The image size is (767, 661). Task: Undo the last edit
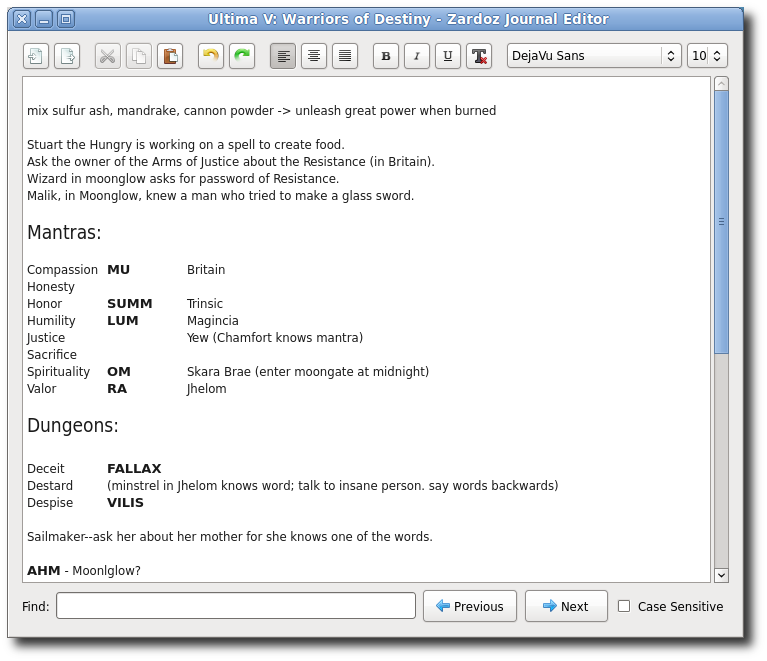coord(211,56)
